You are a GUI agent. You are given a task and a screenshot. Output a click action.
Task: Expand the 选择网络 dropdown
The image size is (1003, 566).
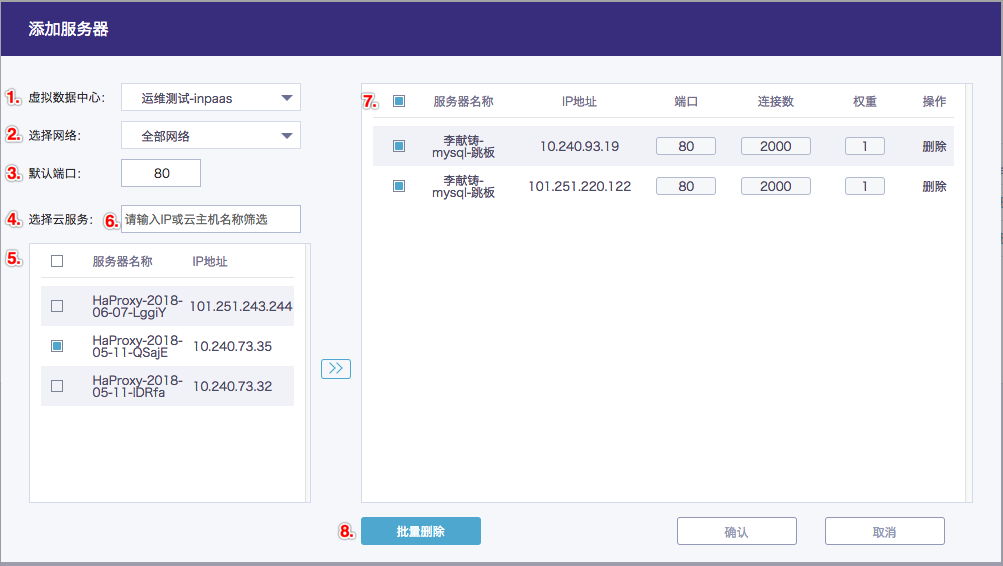click(210, 135)
